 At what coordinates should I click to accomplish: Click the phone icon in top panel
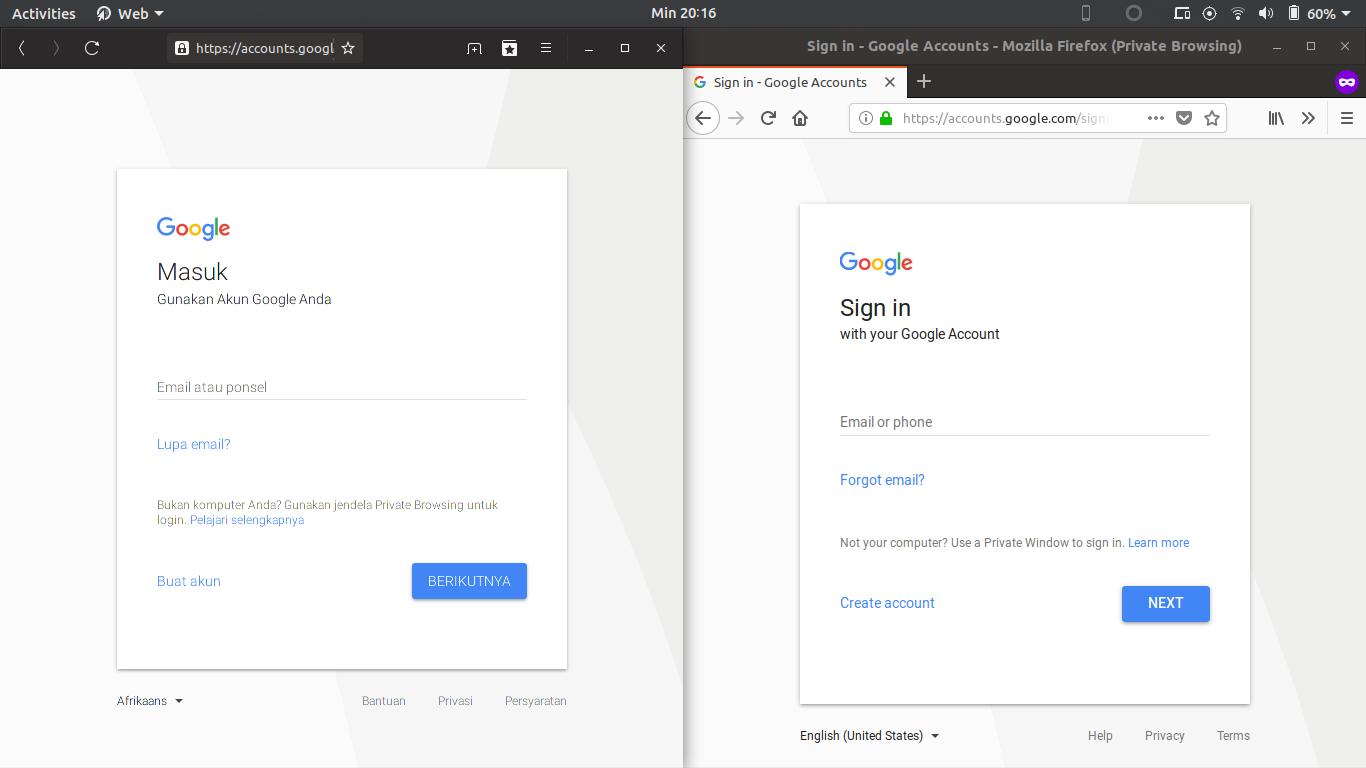pos(1086,13)
